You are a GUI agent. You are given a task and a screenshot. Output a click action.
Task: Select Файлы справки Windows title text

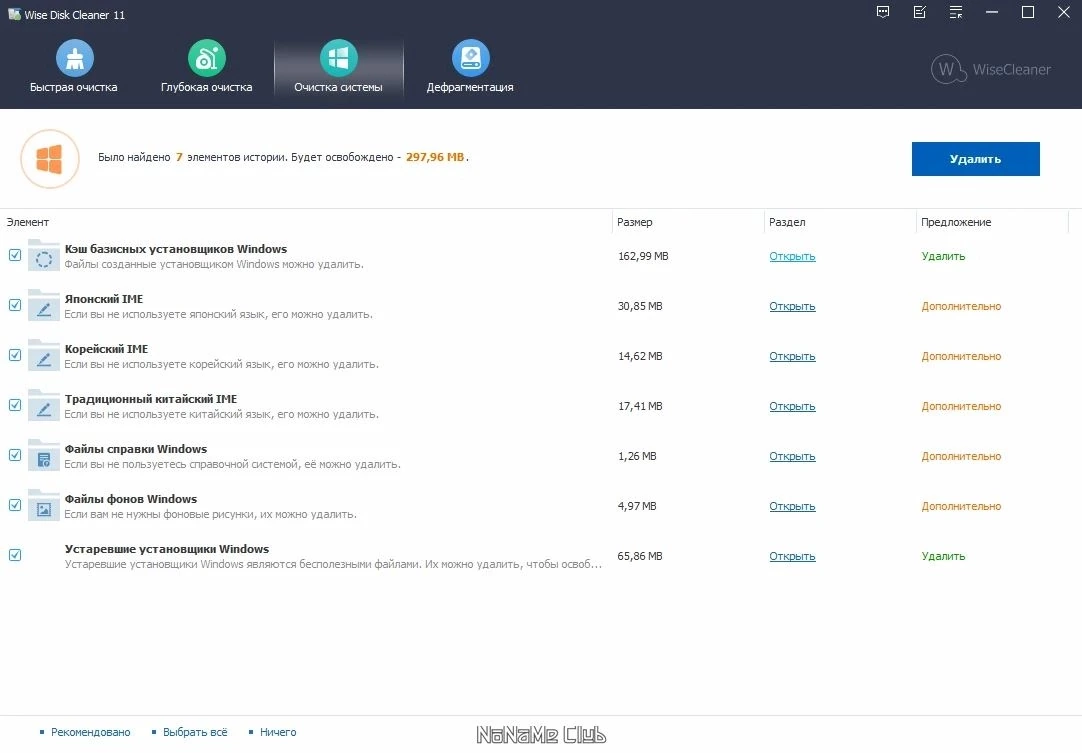pyautogui.click(x=136, y=449)
